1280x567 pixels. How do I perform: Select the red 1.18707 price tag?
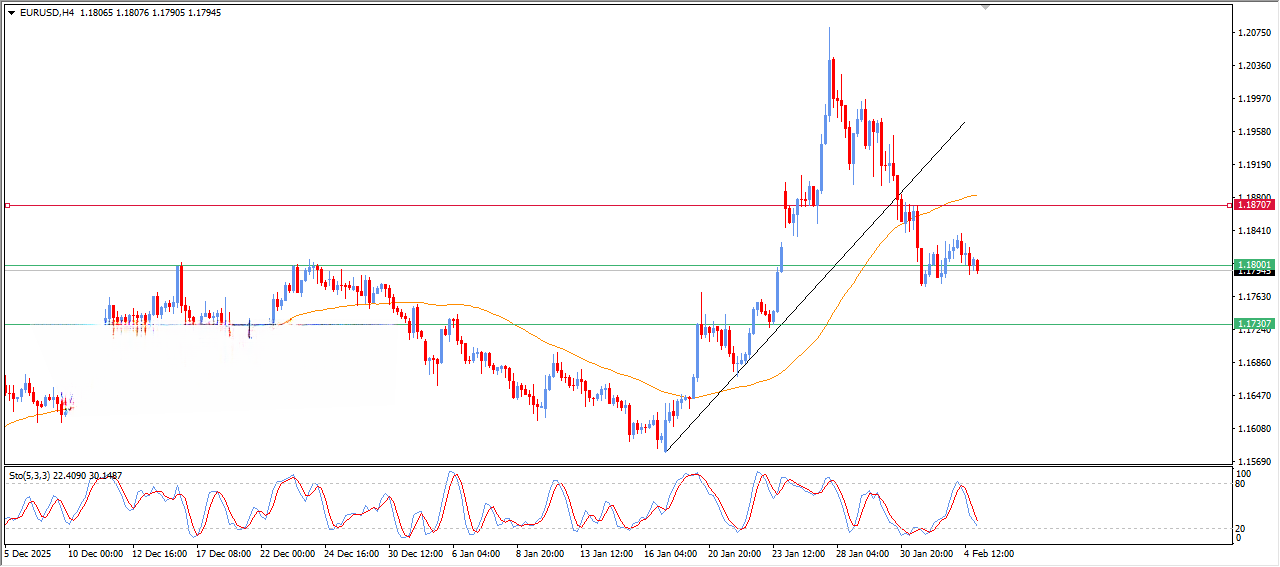1254,204
